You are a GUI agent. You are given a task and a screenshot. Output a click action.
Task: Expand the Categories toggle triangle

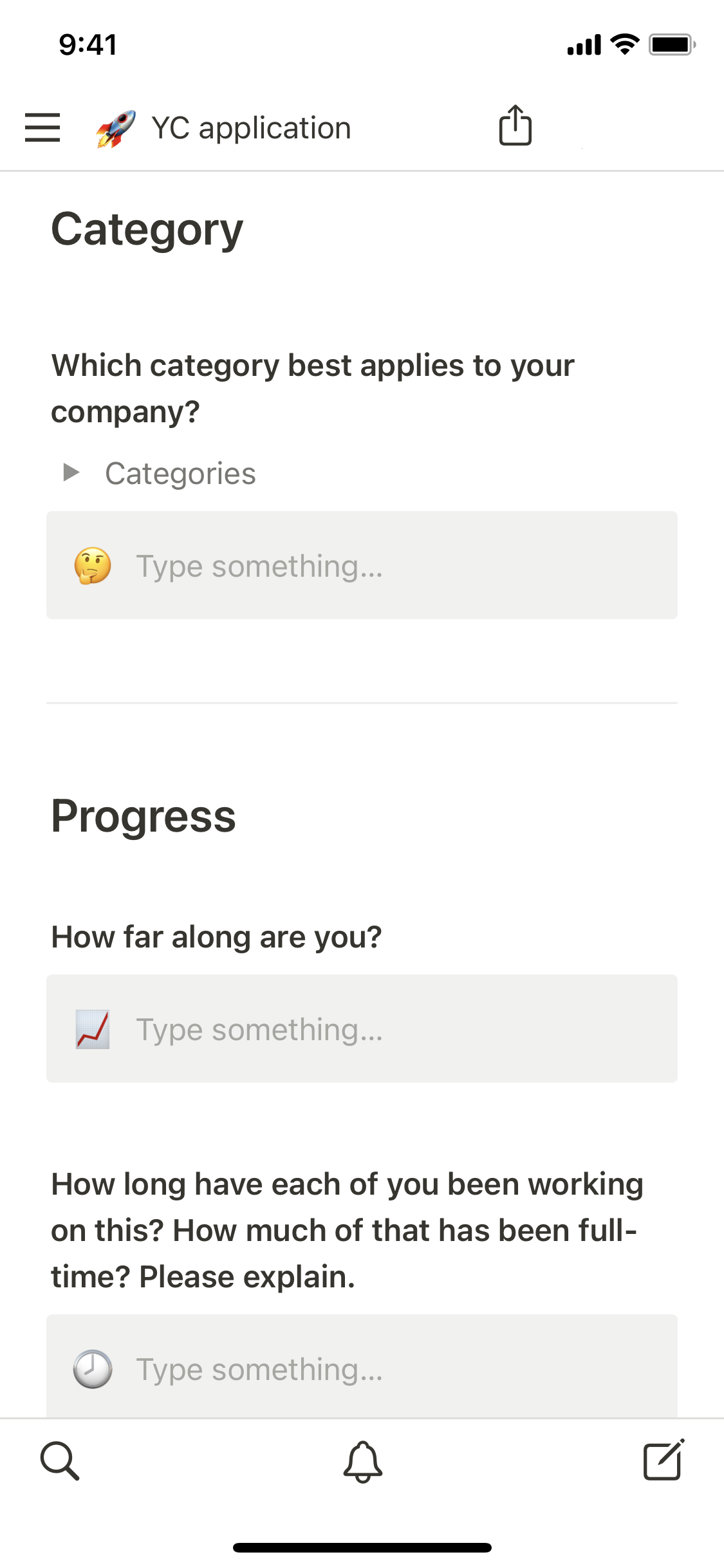pyautogui.click(x=71, y=472)
